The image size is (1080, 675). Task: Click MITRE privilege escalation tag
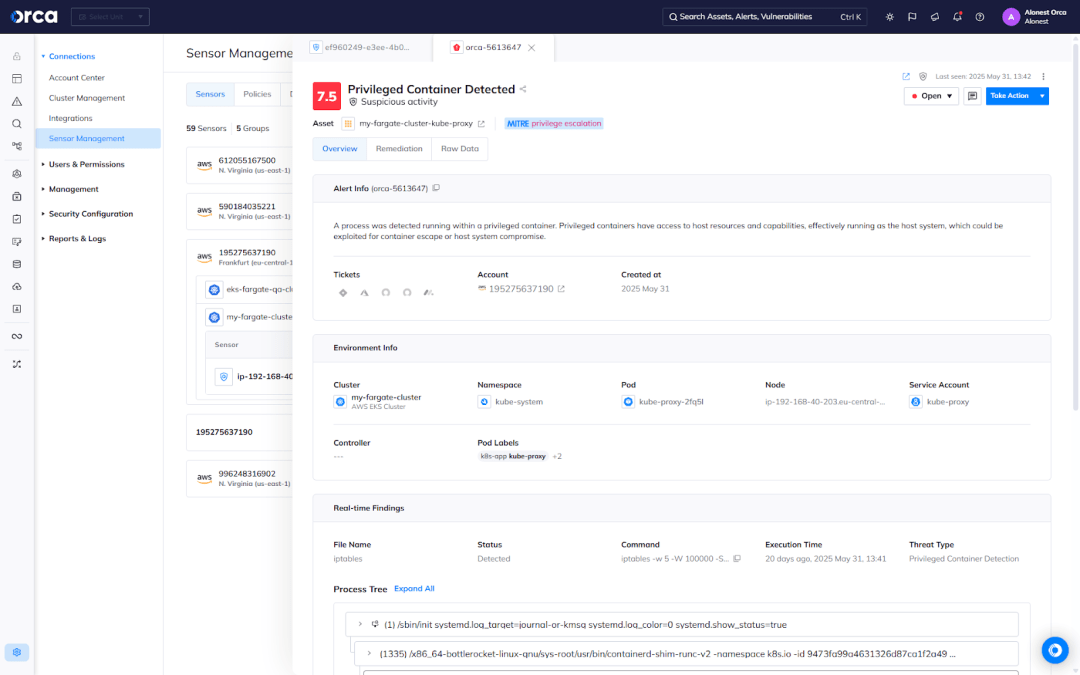point(554,124)
